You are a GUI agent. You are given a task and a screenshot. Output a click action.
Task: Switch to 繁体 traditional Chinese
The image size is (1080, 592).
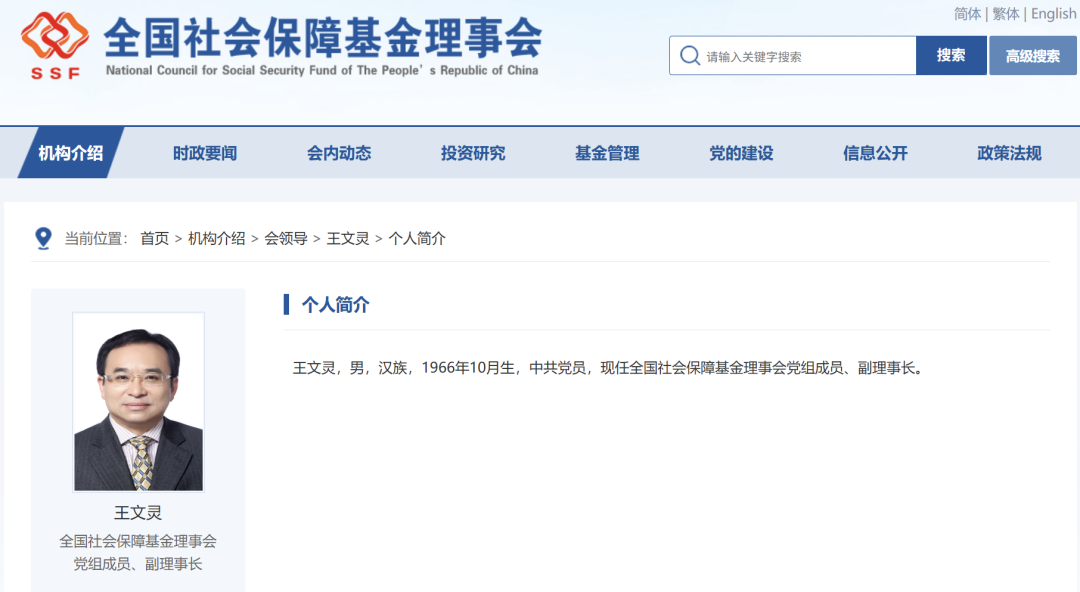[x=1003, y=13]
